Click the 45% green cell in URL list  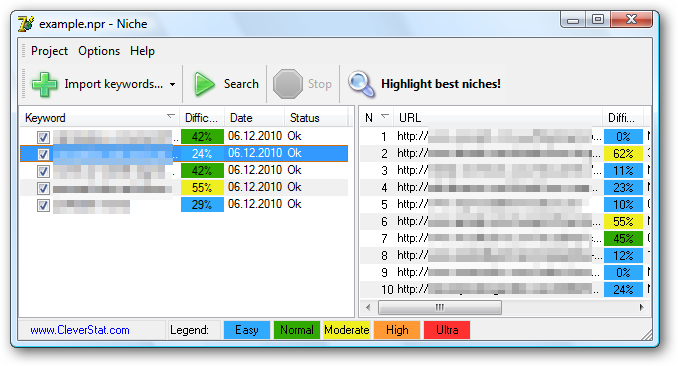[623, 238]
